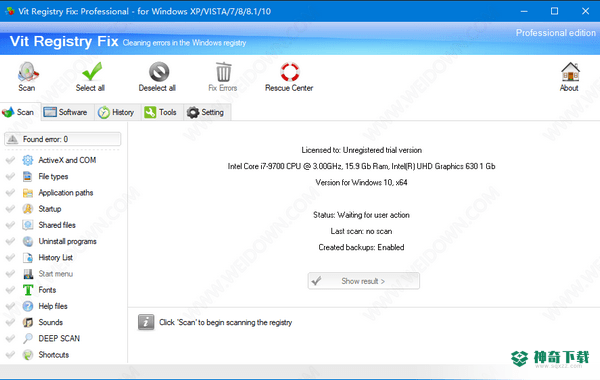Screen dimensions: 600x380
Task: Select the DEEP SCAN label
Action: click(x=59, y=339)
